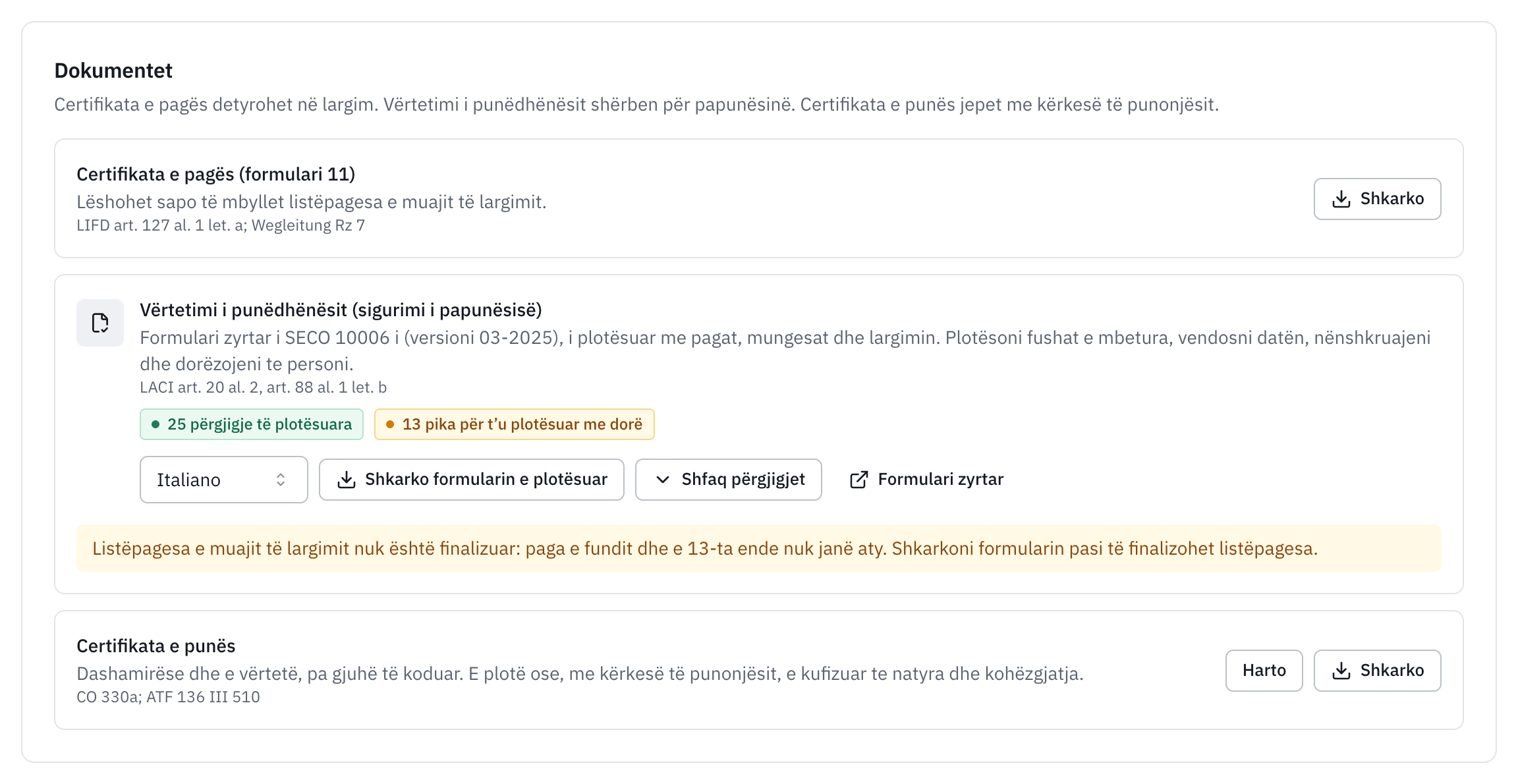Click the Certifikata e pagës (formulari 11) title

coord(216,174)
